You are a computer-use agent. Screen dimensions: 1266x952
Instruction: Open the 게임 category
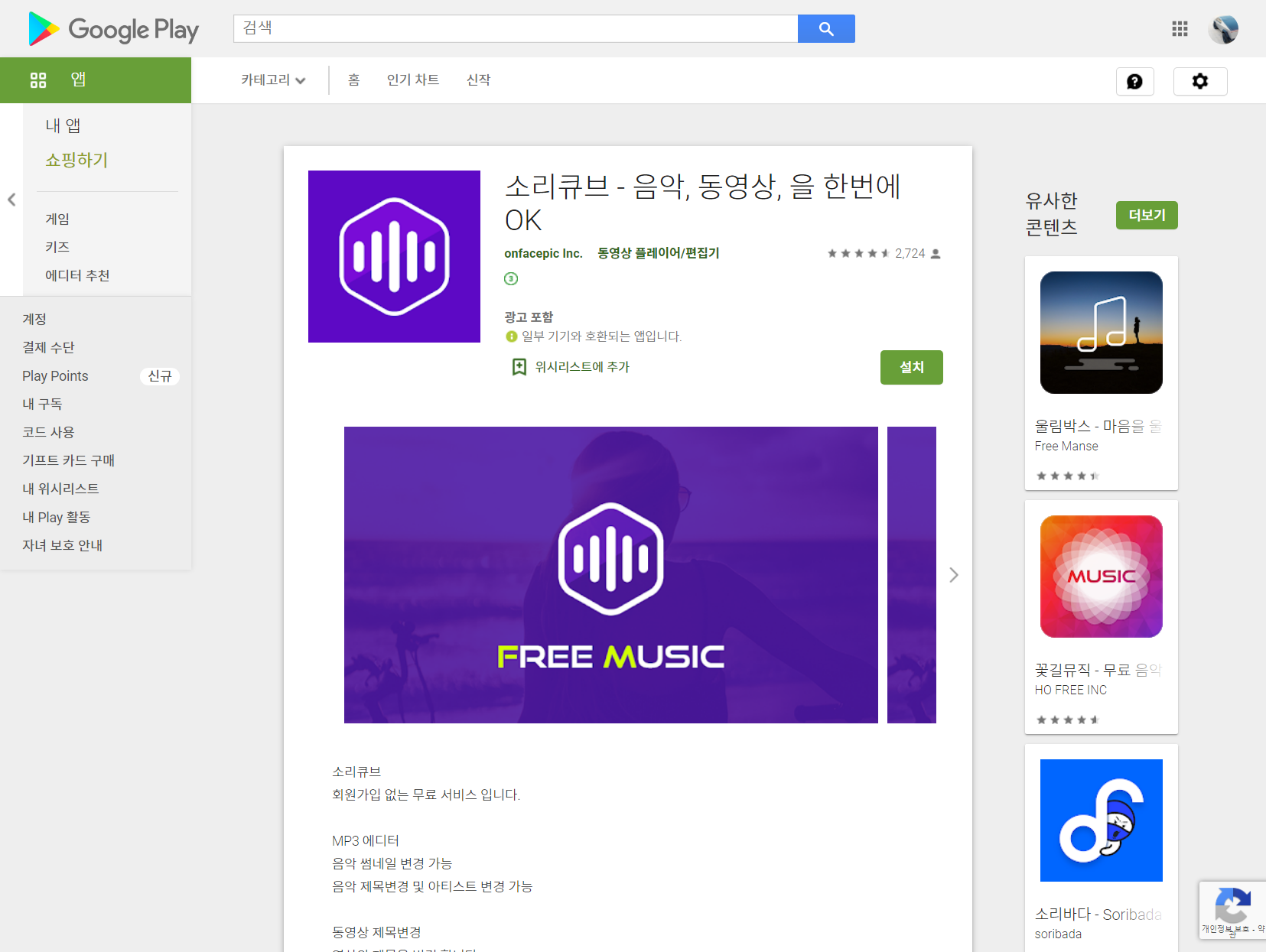[57, 219]
